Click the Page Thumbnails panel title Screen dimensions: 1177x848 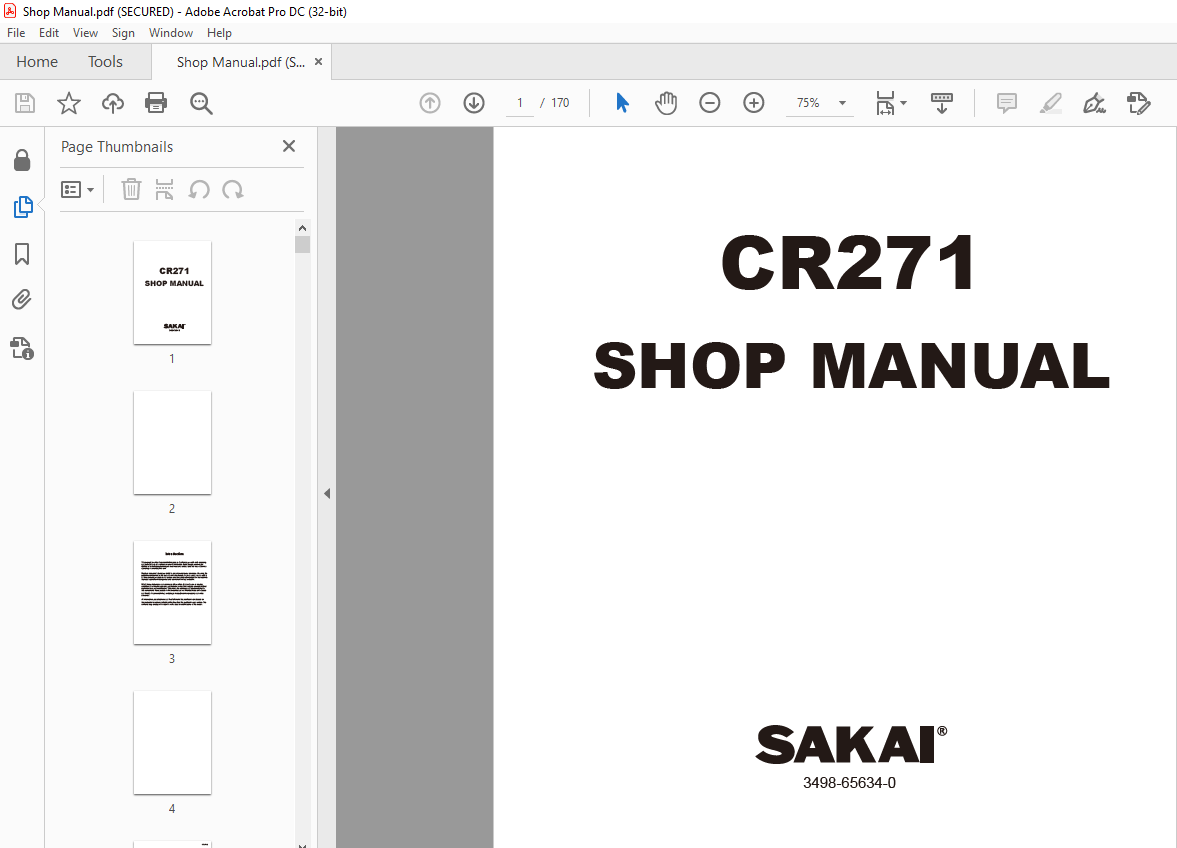[117, 147]
